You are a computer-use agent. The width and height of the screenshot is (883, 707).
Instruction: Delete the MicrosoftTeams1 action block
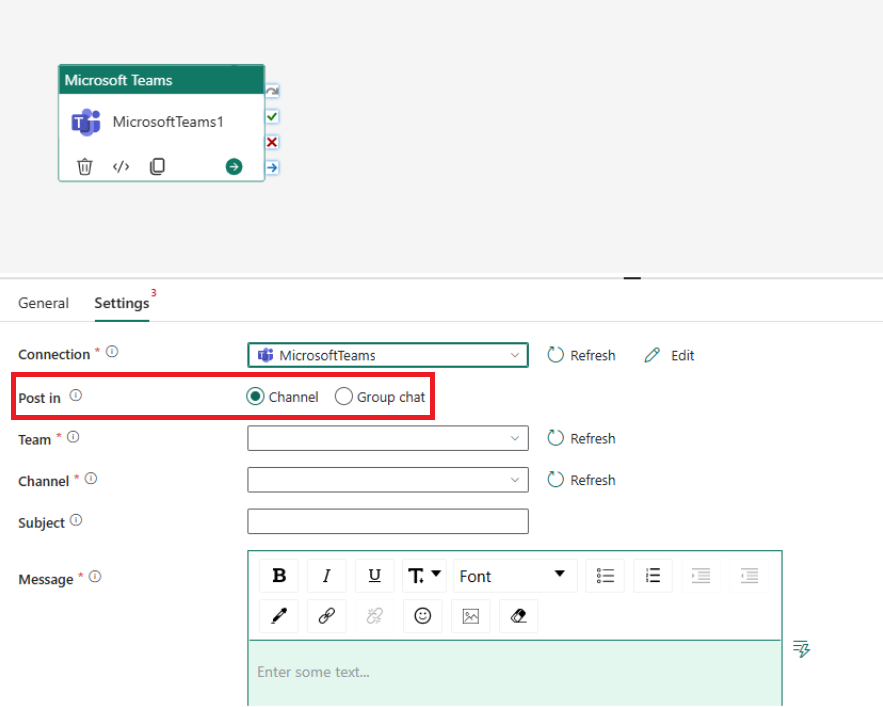(85, 166)
